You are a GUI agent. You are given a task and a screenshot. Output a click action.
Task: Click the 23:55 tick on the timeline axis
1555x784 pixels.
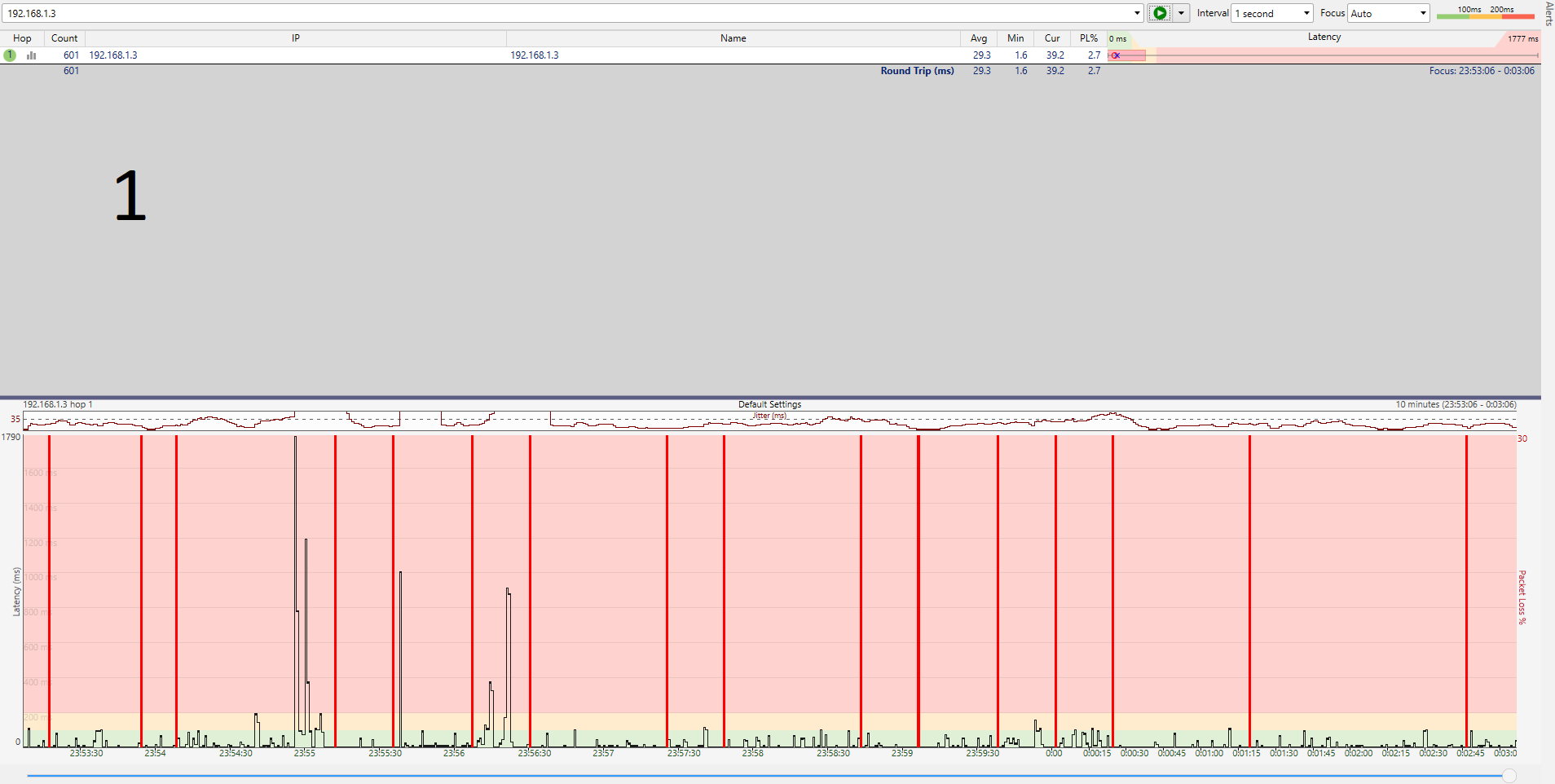(x=304, y=753)
